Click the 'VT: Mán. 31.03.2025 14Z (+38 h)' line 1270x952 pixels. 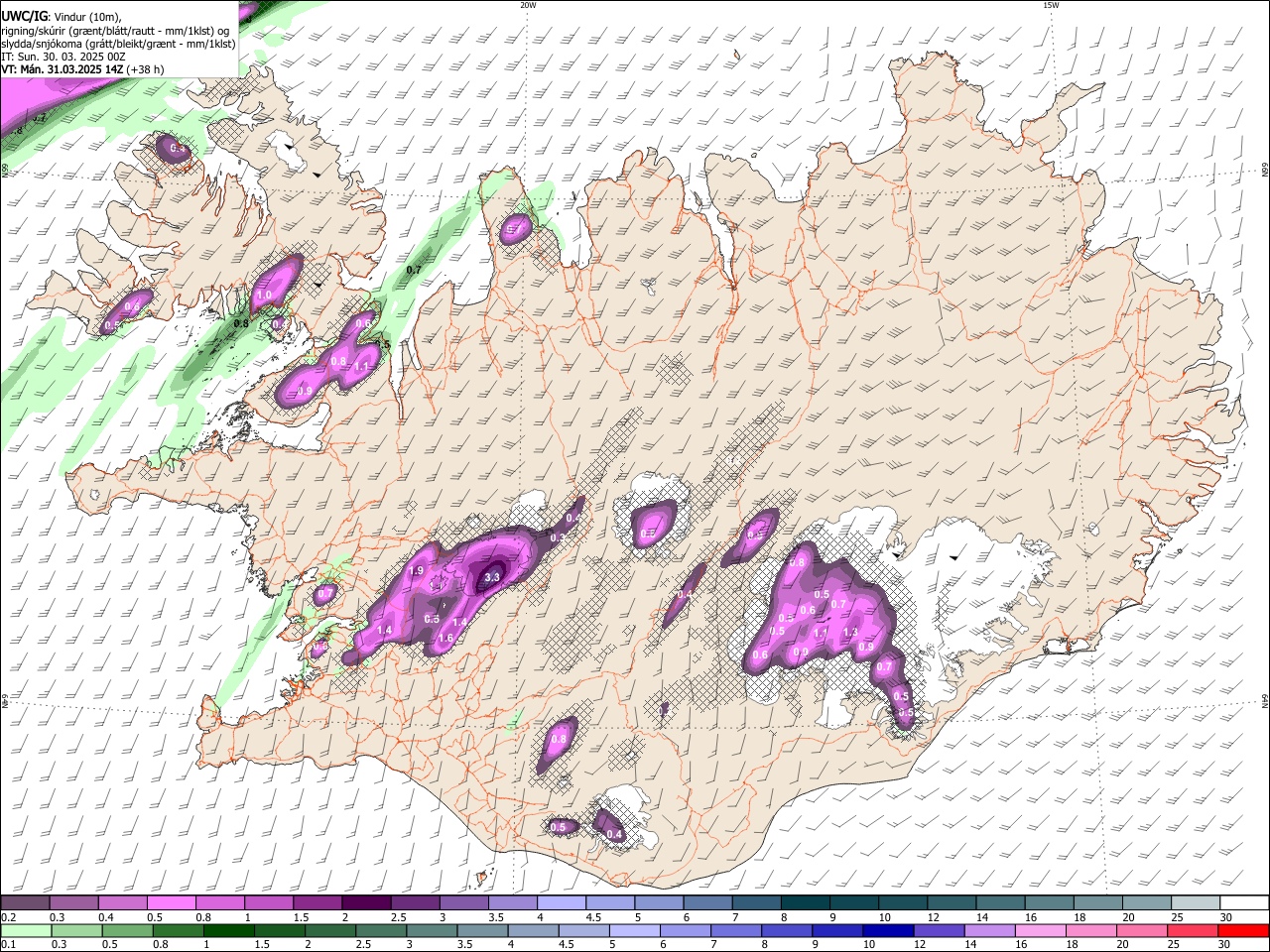82,69
